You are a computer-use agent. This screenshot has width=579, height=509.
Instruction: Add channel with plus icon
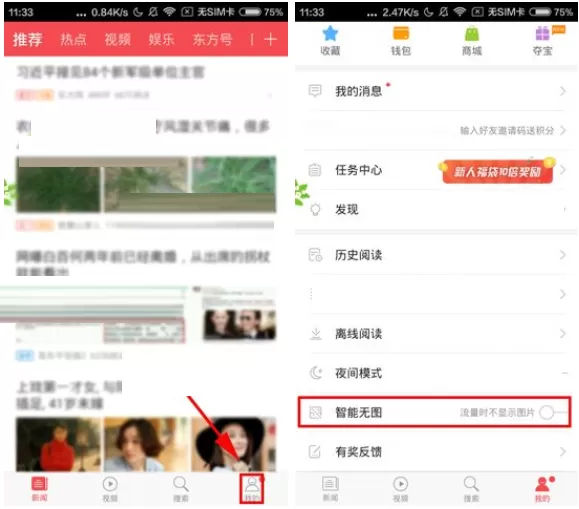pyautogui.click(x=270, y=39)
